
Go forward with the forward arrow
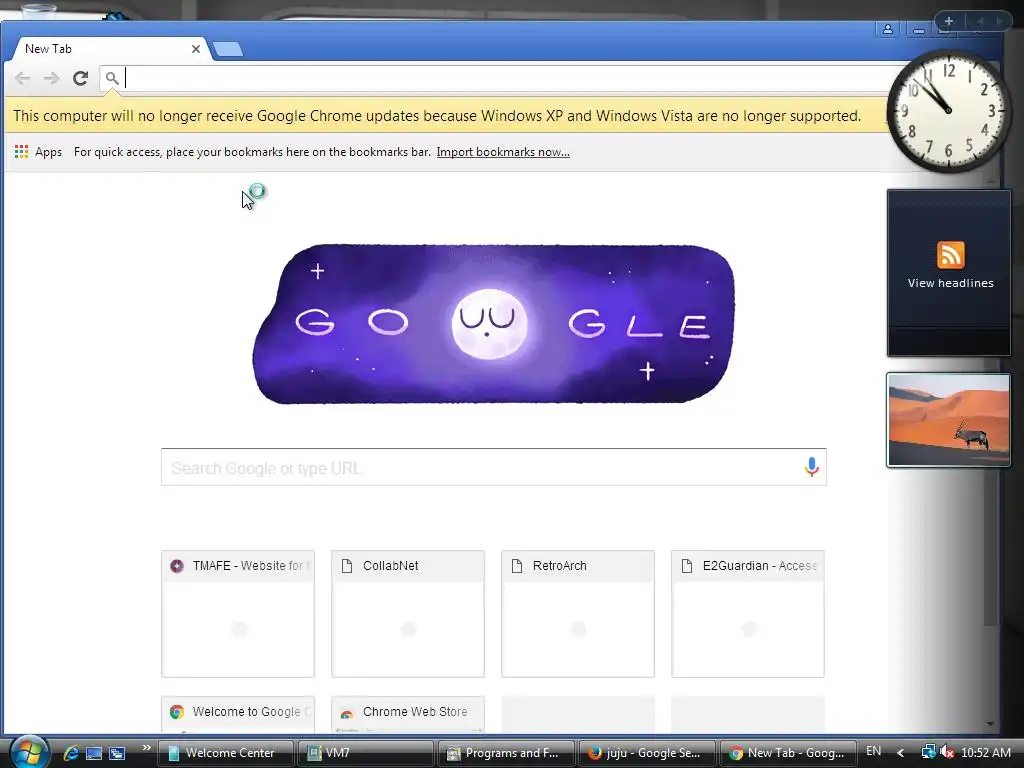[x=52, y=78]
